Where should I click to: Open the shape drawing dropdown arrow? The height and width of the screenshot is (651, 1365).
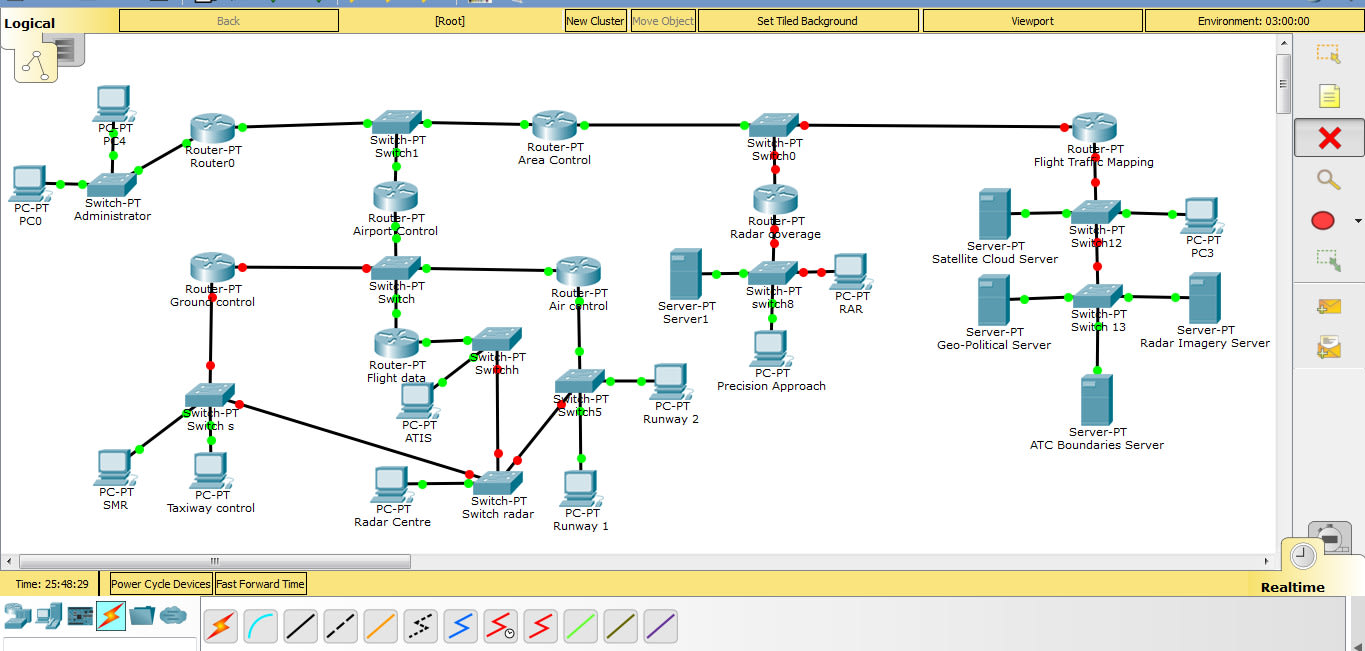click(x=1356, y=219)
